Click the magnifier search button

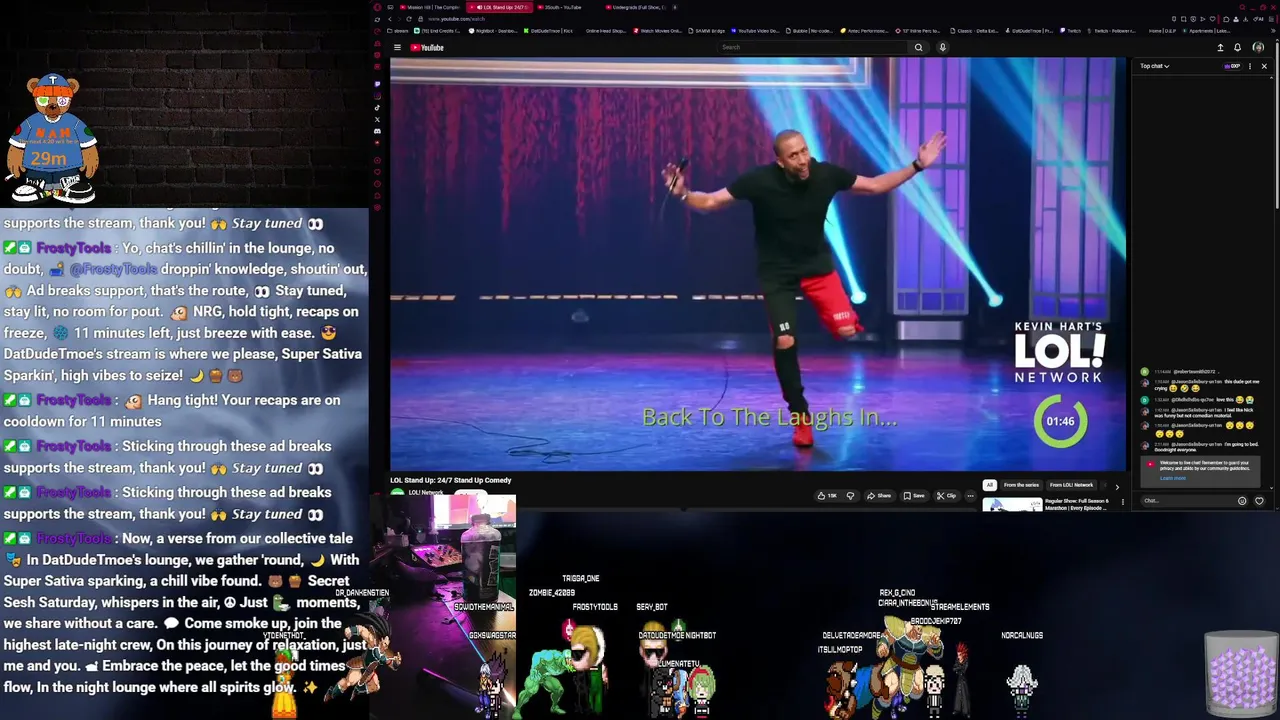918,47
